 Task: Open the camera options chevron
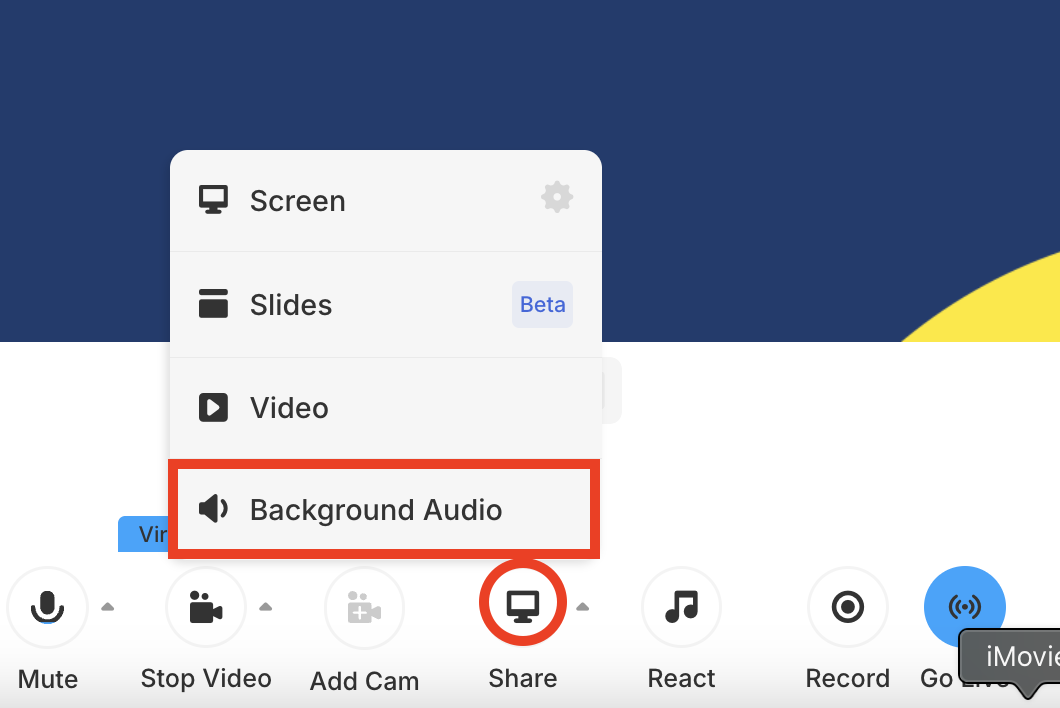[265, 606]
